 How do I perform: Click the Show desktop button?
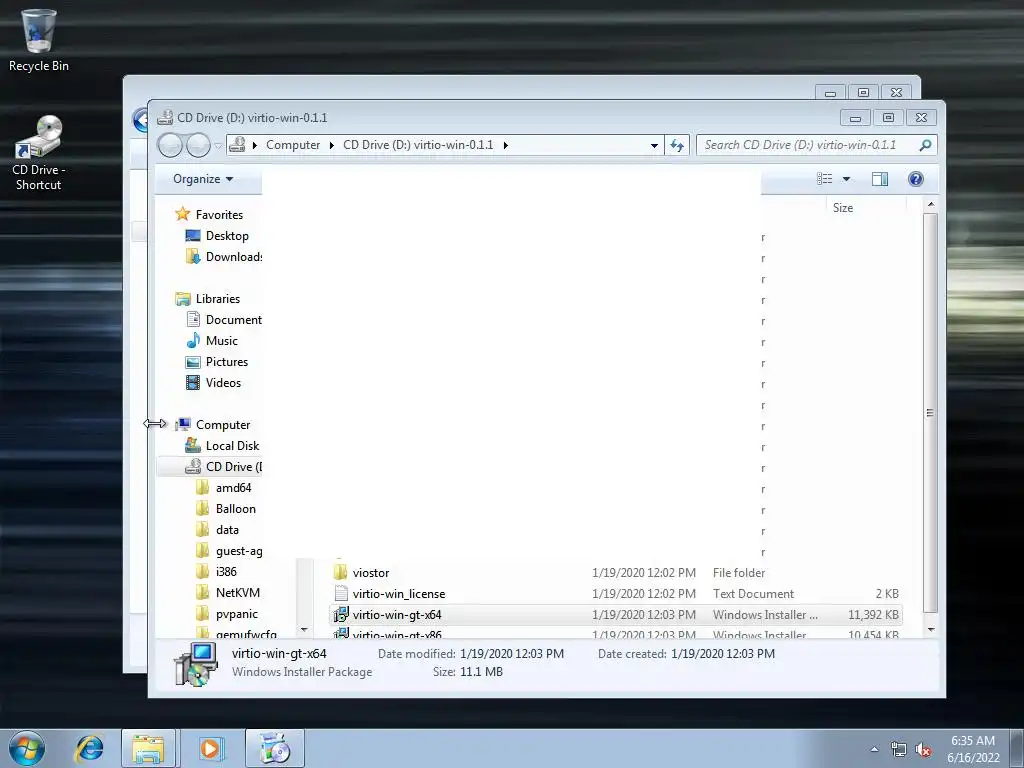coord(1017,748)
